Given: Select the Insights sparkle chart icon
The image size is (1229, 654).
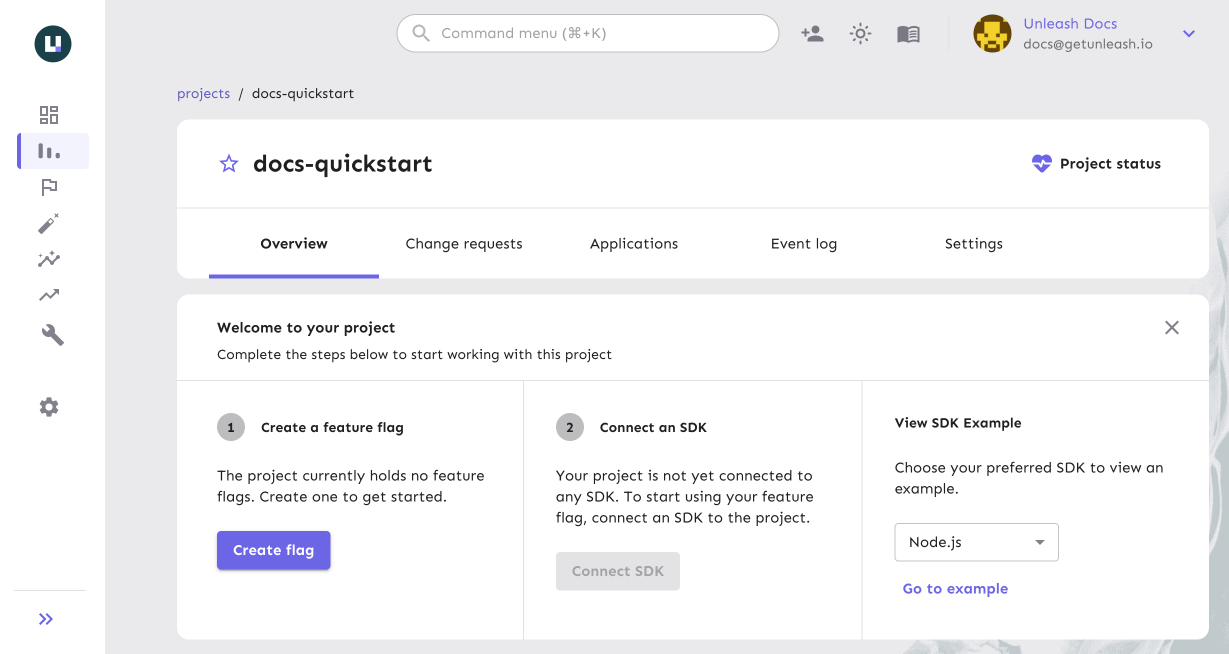Looking at the screenshot, I should (x=48, y=259).
